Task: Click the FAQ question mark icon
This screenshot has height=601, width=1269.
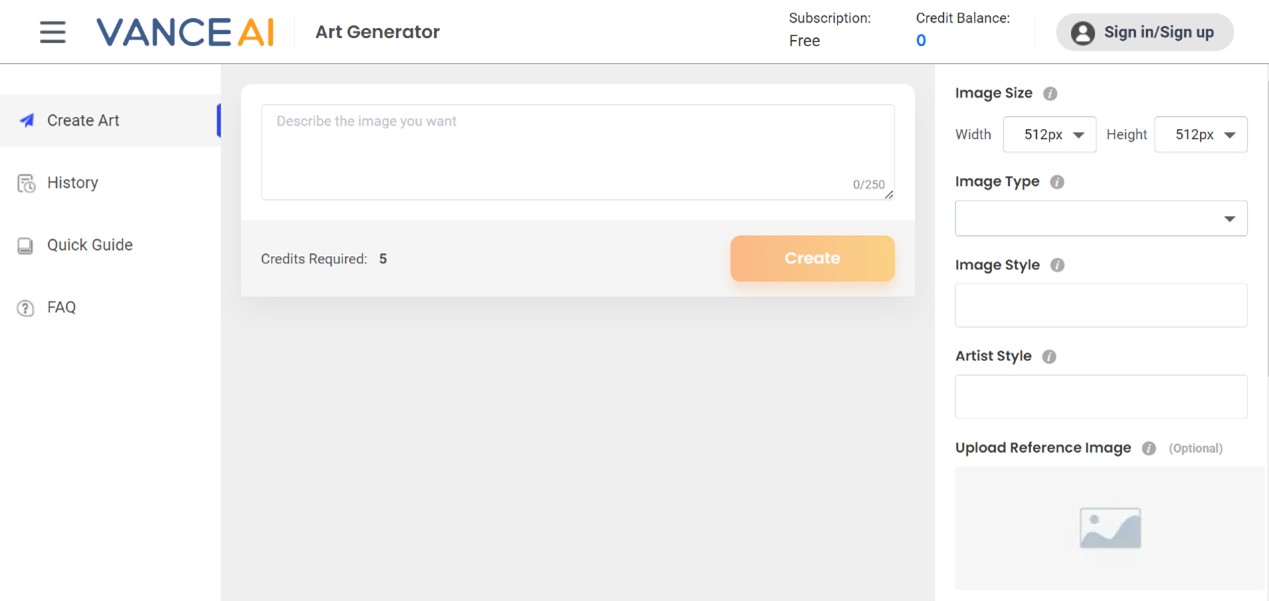Action: (24, 306)
